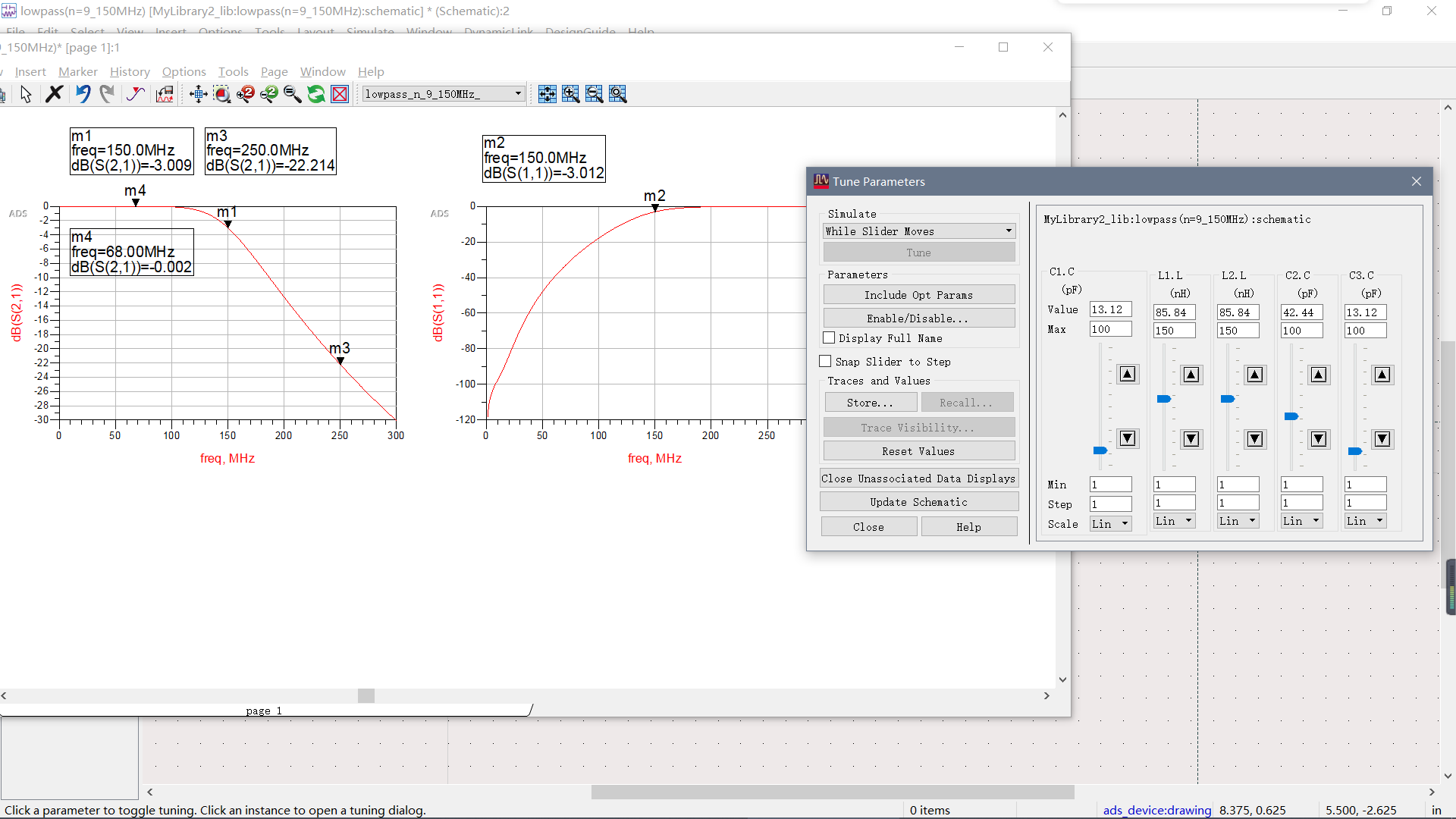Screen dimensions: 1456x819
Task: Click the C2.C slider handle
Action: [1291, 416]
